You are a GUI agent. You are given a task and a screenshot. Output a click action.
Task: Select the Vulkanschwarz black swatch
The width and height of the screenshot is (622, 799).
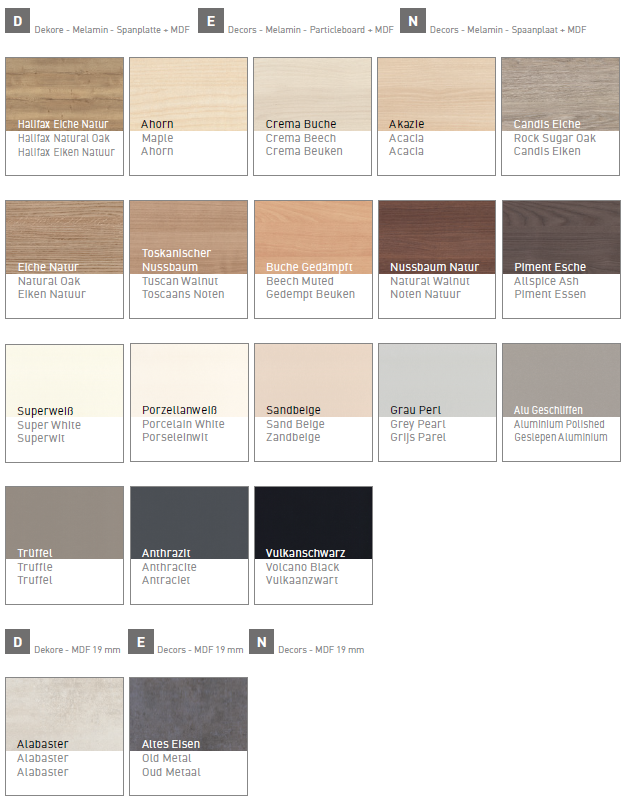tap(313, 523)
